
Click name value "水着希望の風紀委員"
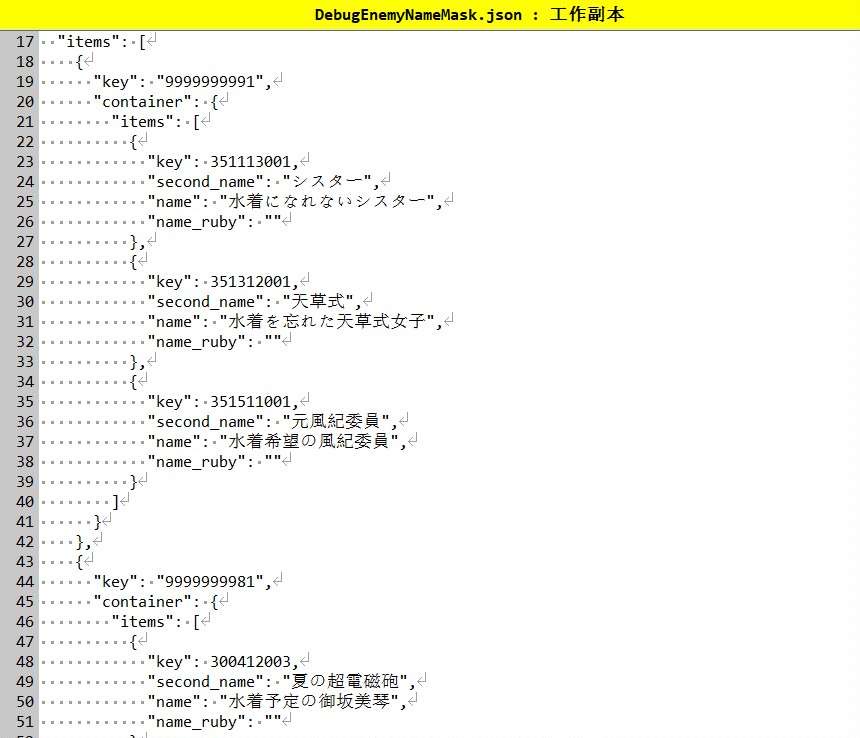coord(309,442)
